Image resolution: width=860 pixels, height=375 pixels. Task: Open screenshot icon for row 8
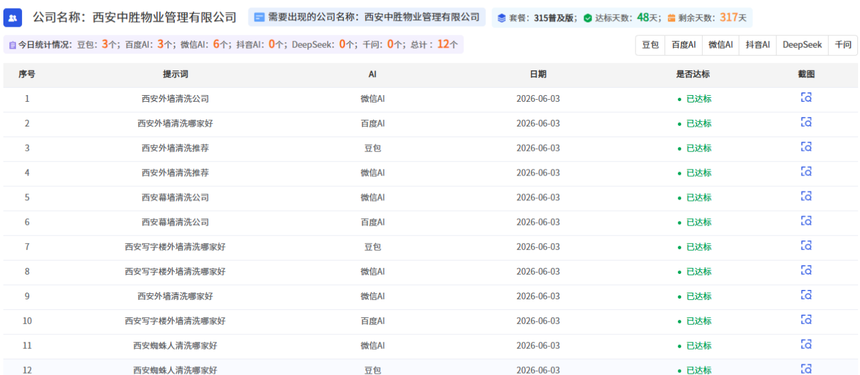806,270
